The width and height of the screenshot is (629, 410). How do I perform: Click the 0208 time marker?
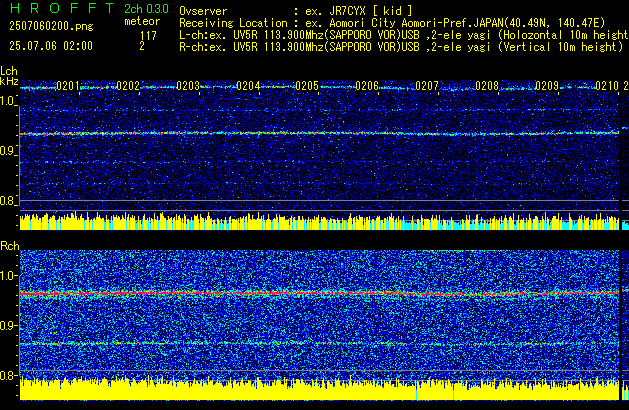click(x=487, y=86)
